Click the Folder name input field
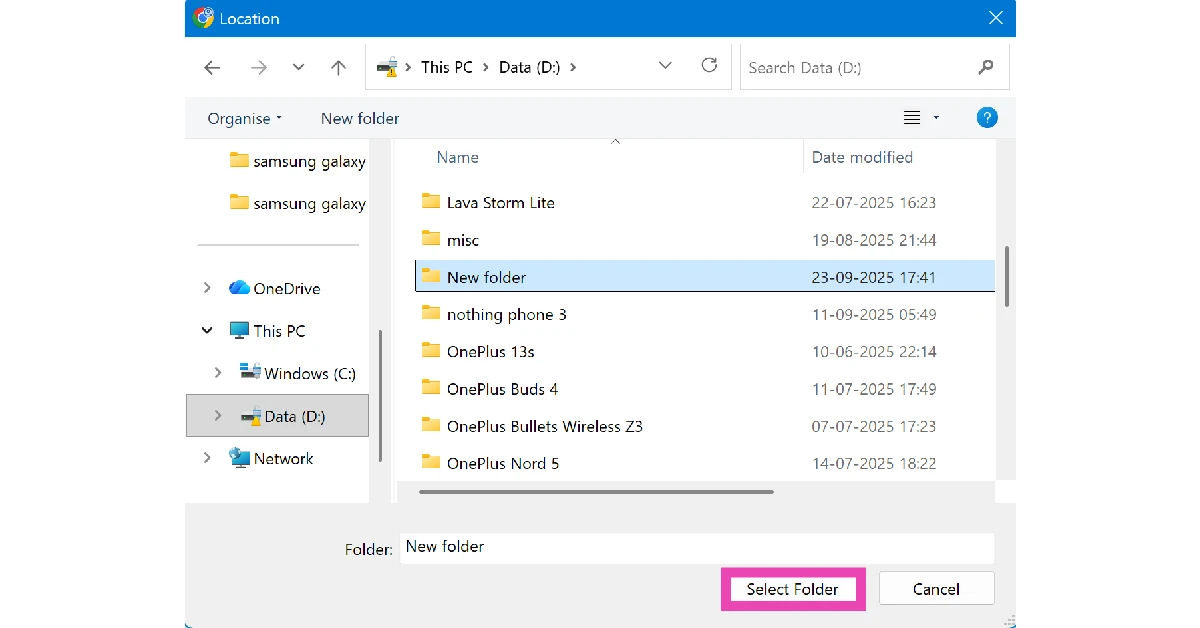This screenshot has height=628, width=1200. pyautogui.click(x=696, y=547)
